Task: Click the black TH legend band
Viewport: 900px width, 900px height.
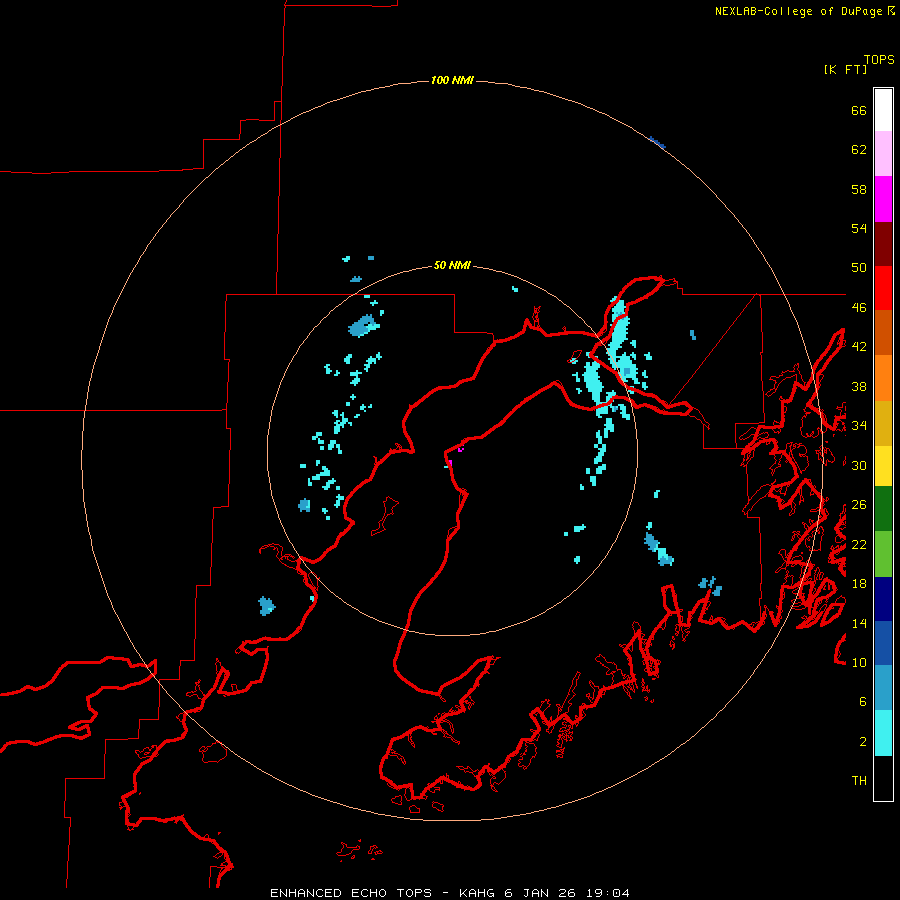Action: [883, 778]
